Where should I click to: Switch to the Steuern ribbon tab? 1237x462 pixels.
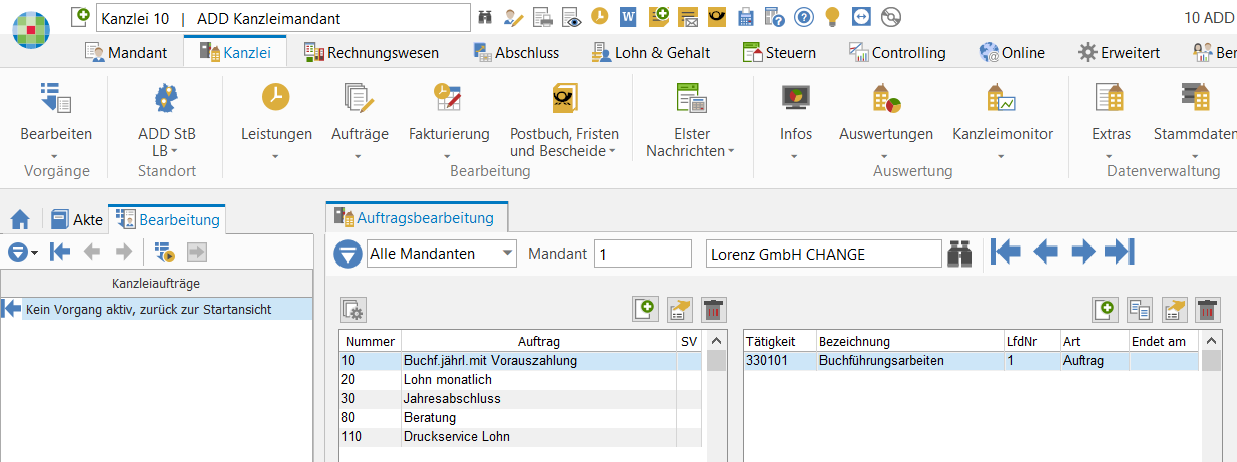[x=780, y=52]
